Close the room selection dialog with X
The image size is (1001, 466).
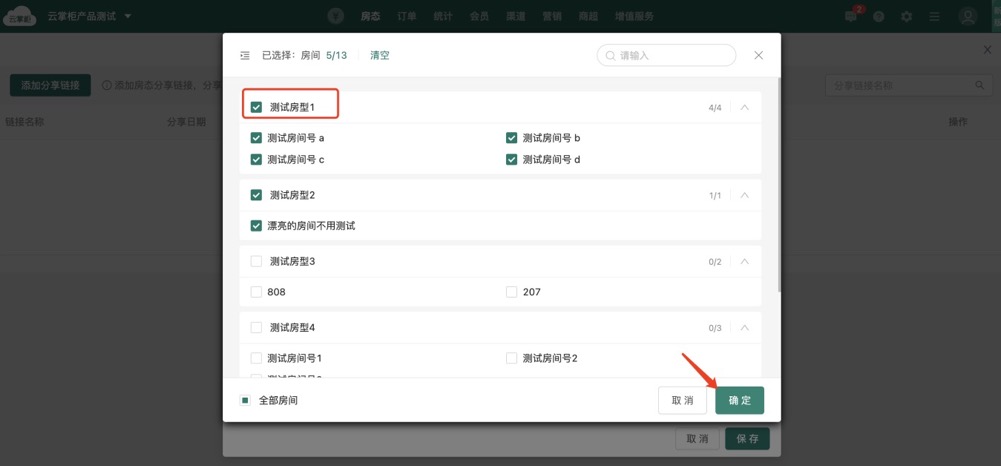(x=758, y=56)
